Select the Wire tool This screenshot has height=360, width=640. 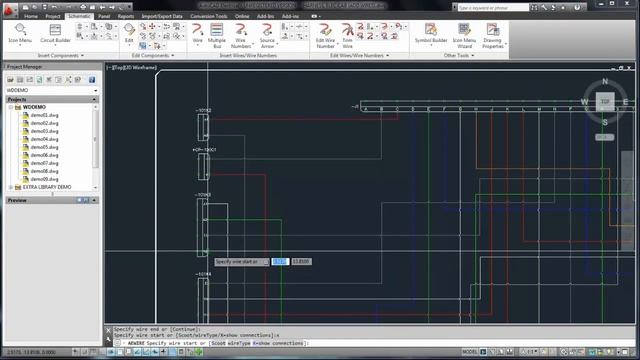point(198,33)
